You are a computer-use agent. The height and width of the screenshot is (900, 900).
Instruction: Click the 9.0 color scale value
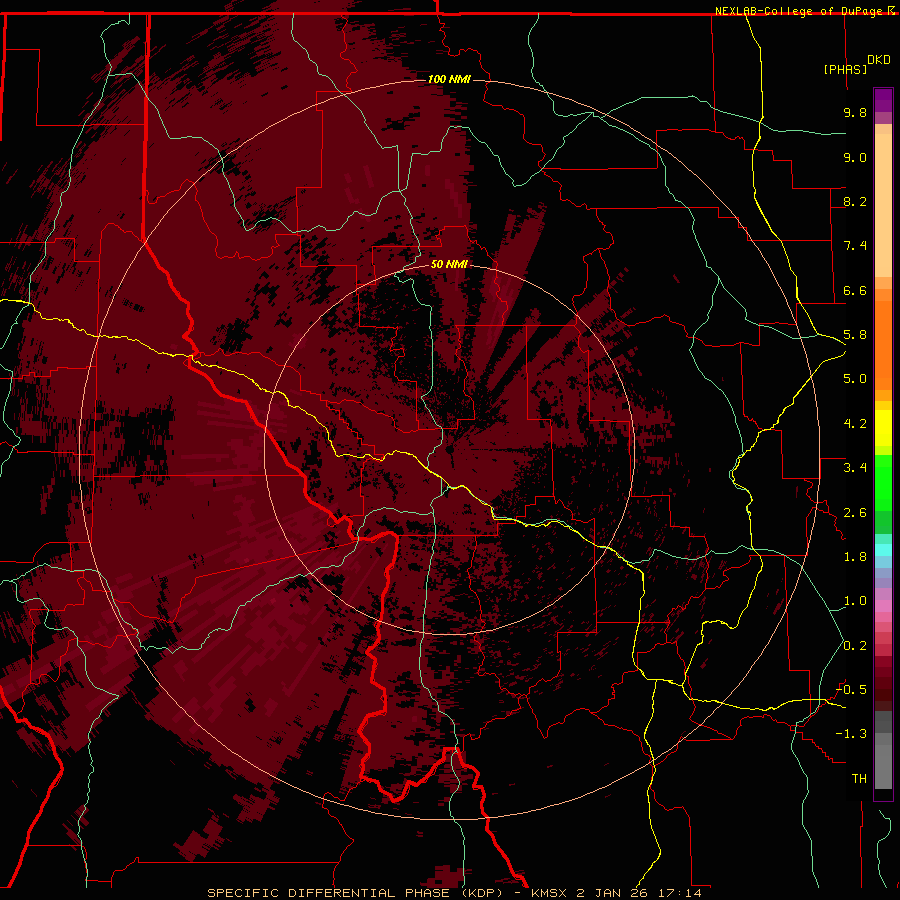click(x=855, y=157)
